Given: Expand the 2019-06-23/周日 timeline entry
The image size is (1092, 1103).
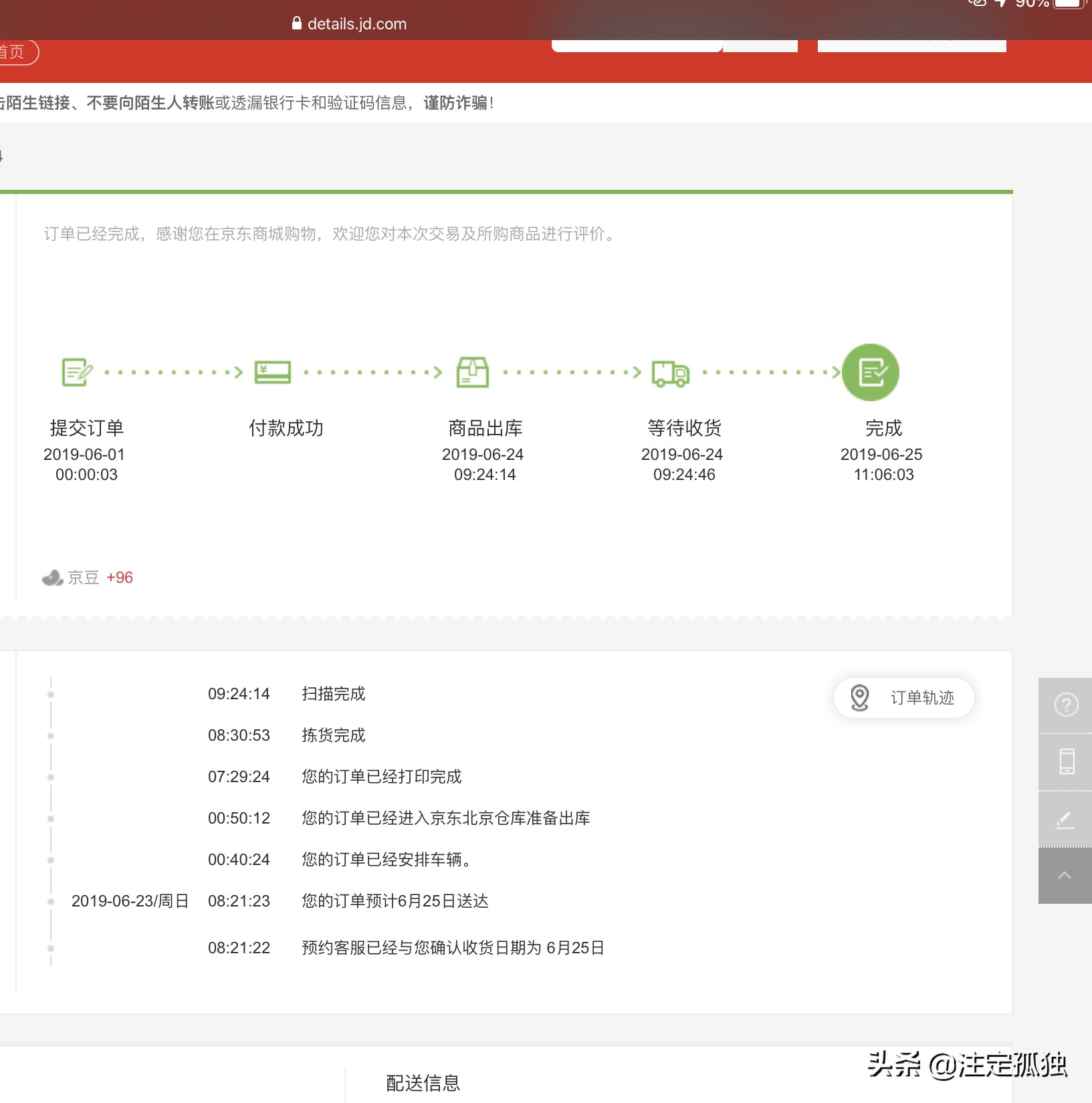Looking at the screenshot, I should (x=130, y=900).
